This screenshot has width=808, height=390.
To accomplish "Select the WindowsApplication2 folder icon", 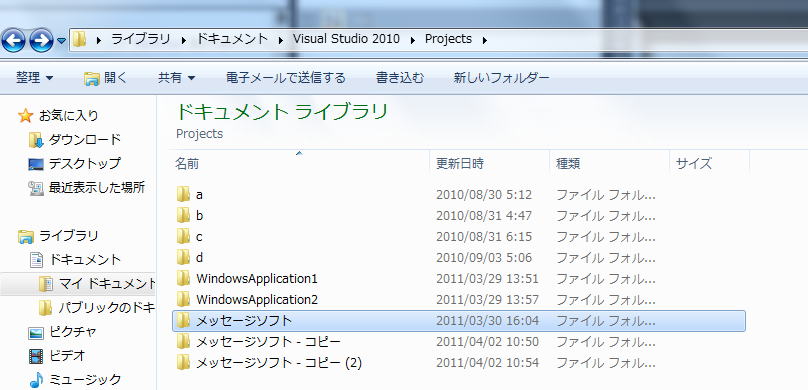I will point(183,299).
